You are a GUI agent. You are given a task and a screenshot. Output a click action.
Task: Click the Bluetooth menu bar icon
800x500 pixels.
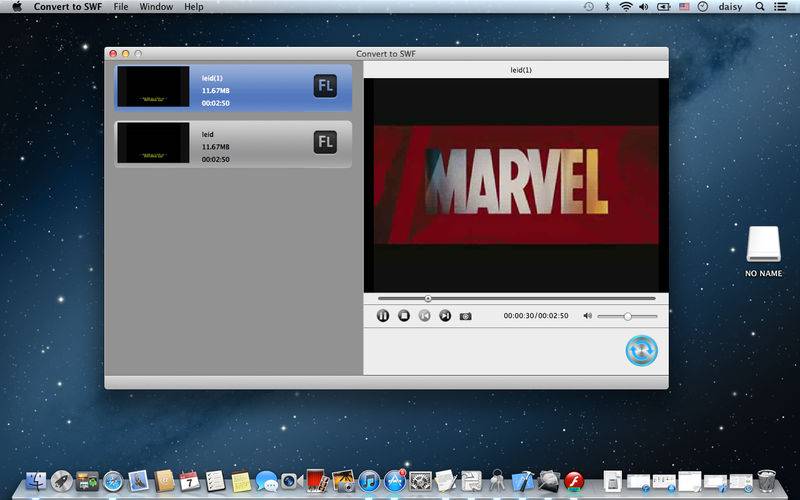[607, 7]
